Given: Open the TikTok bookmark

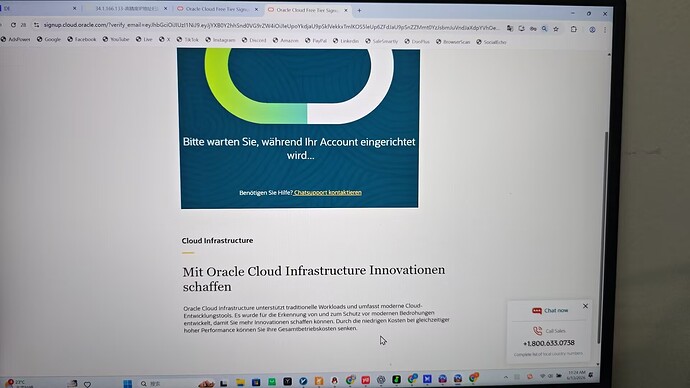Looking at the screenshot, I should (187, 40).
